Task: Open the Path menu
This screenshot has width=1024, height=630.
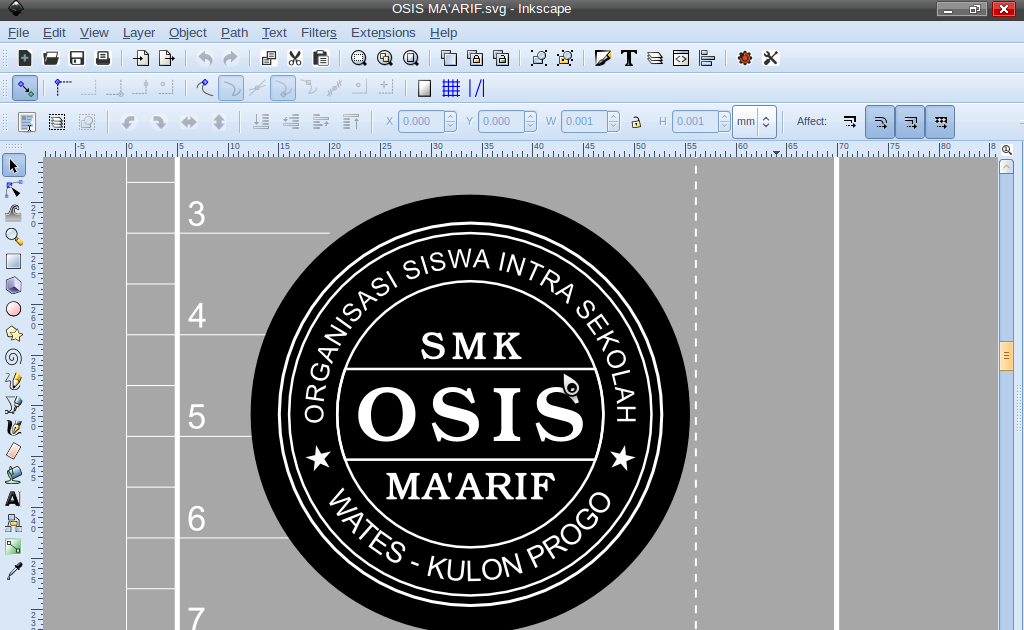Action: tap(234, 33)
